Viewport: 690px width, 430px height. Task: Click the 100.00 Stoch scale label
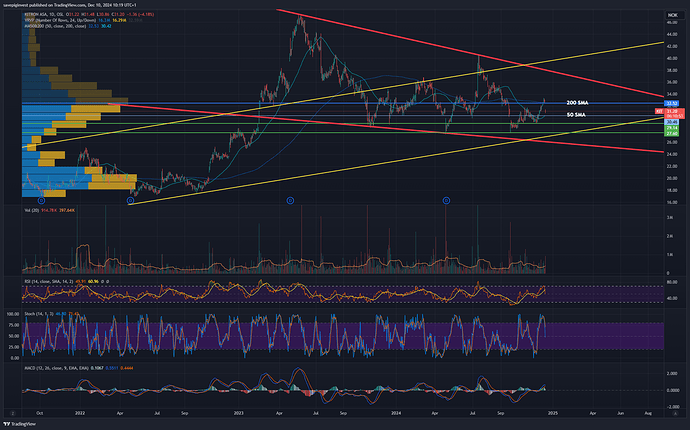[13, 314]
